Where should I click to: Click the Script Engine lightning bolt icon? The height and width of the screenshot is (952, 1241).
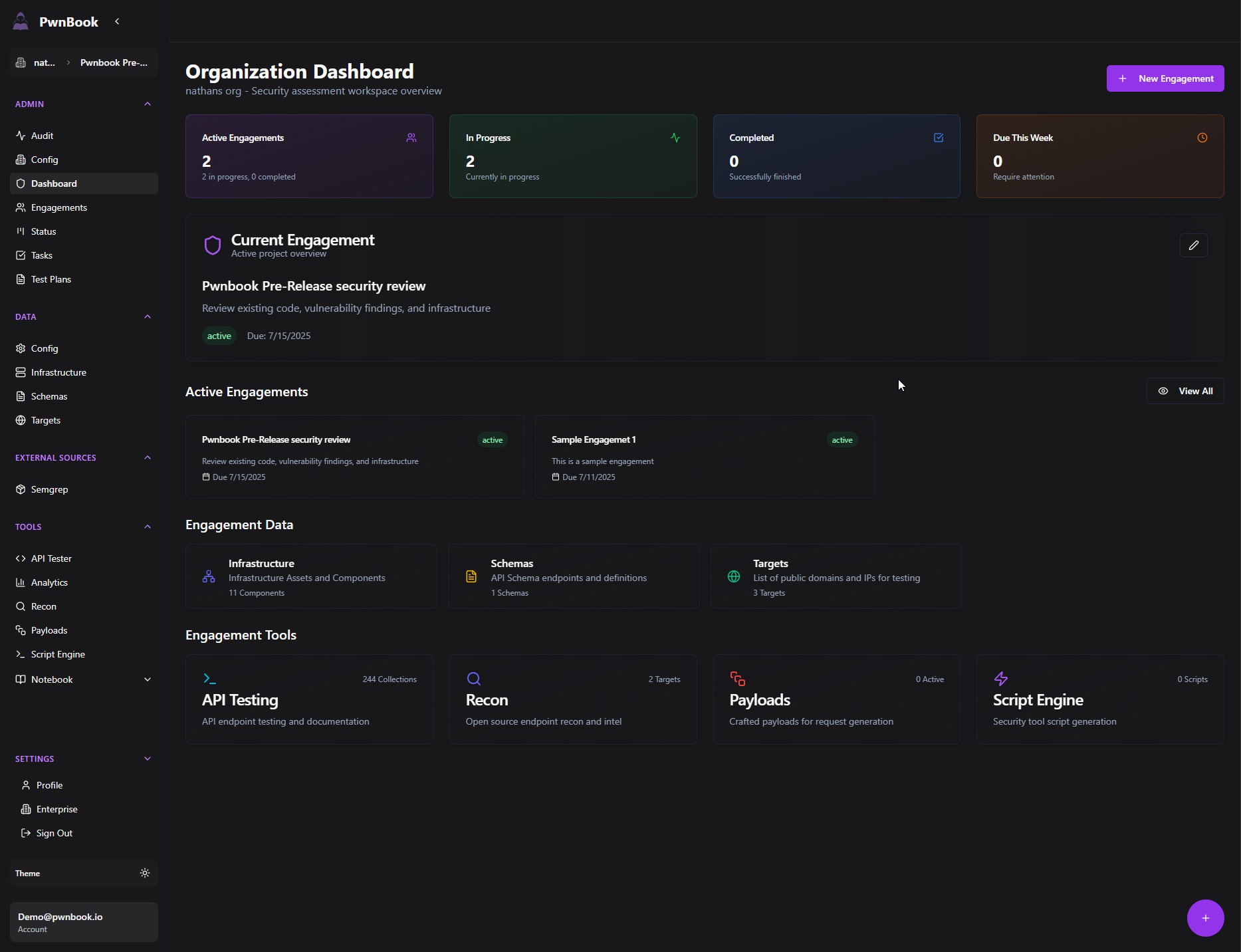click(x=1000, y=679)
